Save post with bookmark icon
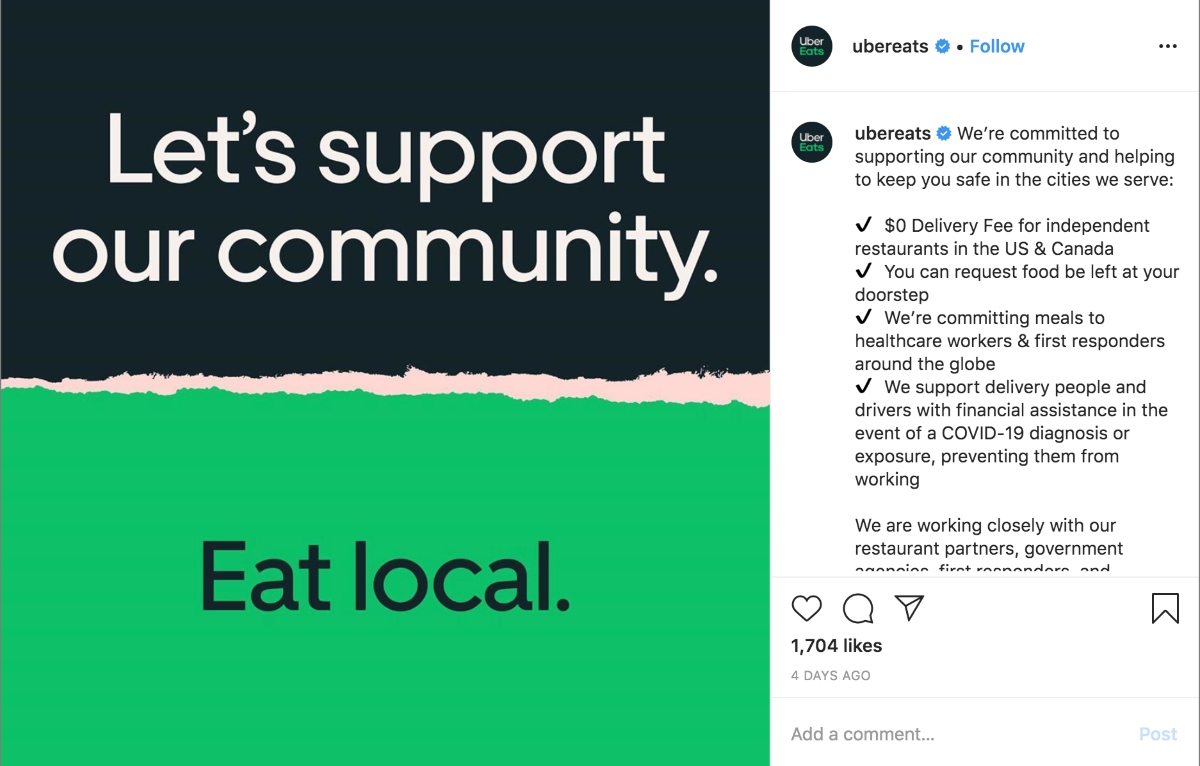 (x=1165, y=608)
